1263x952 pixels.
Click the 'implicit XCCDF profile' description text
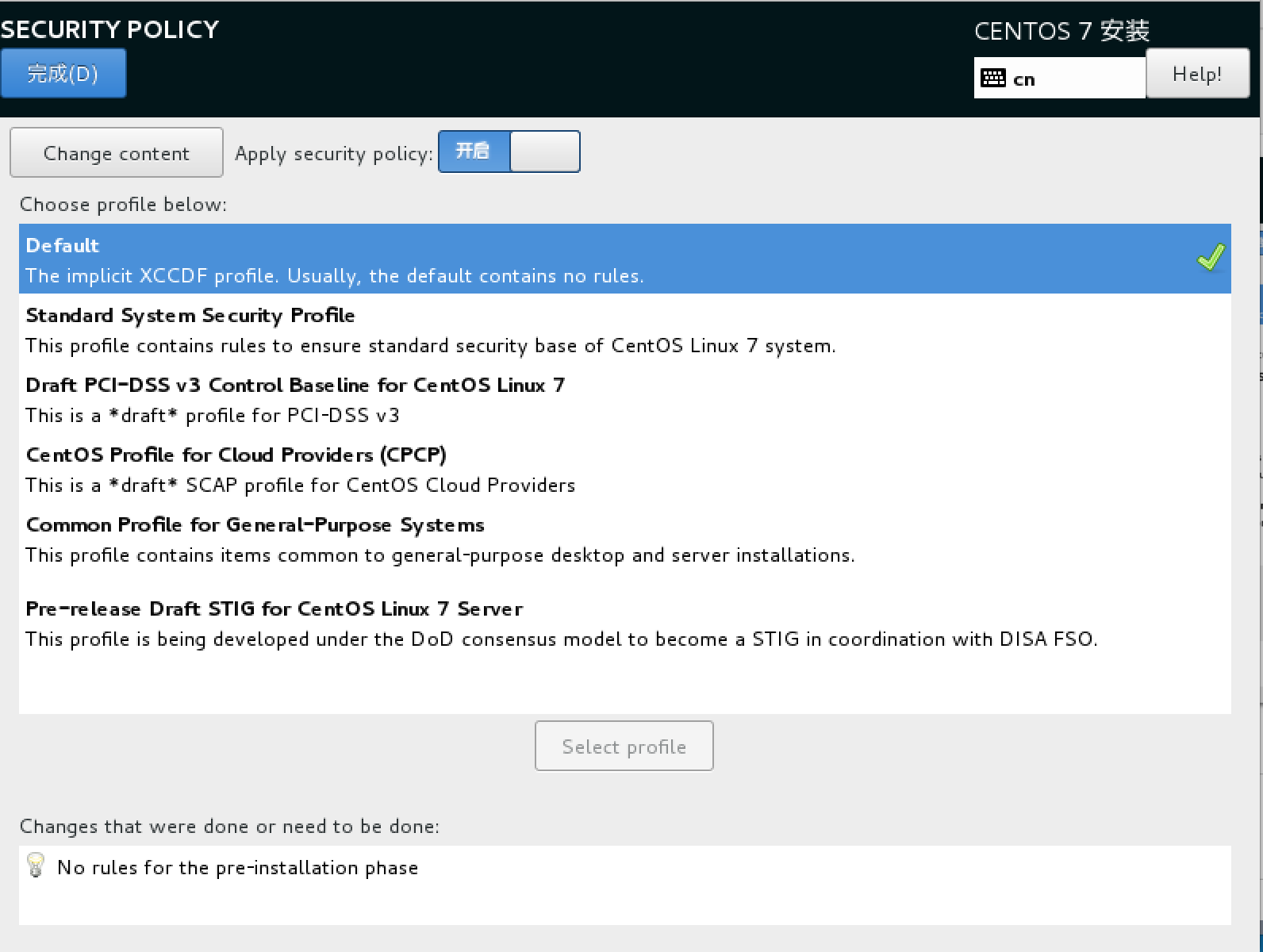point(335,276)
